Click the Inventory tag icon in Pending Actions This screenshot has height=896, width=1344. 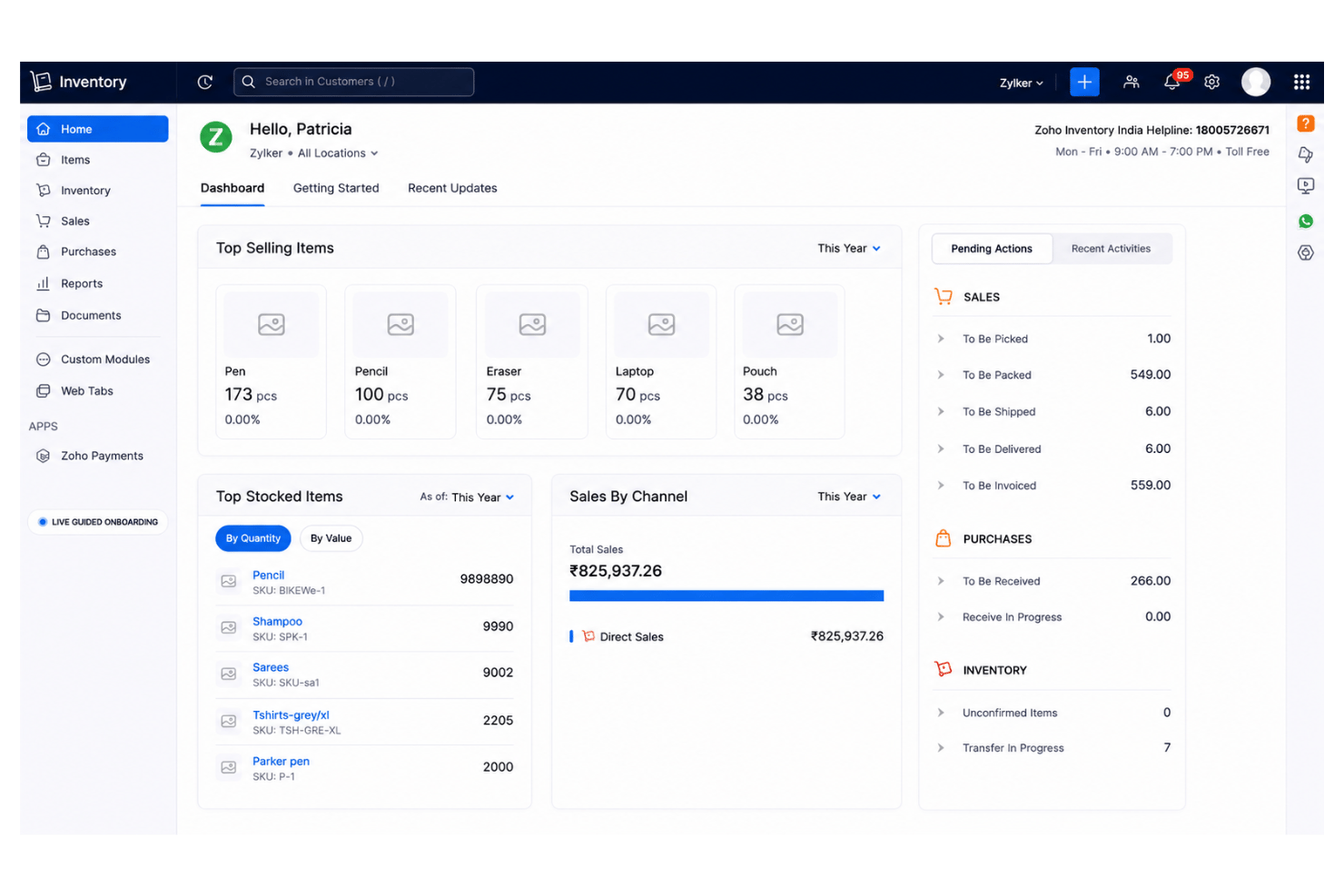944,669
